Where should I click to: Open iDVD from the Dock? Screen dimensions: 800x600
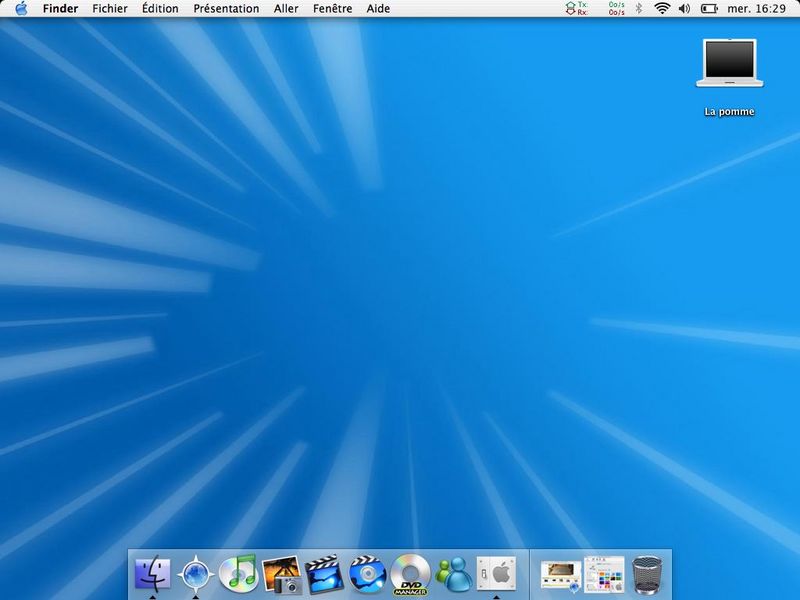(x=367, y=574)
